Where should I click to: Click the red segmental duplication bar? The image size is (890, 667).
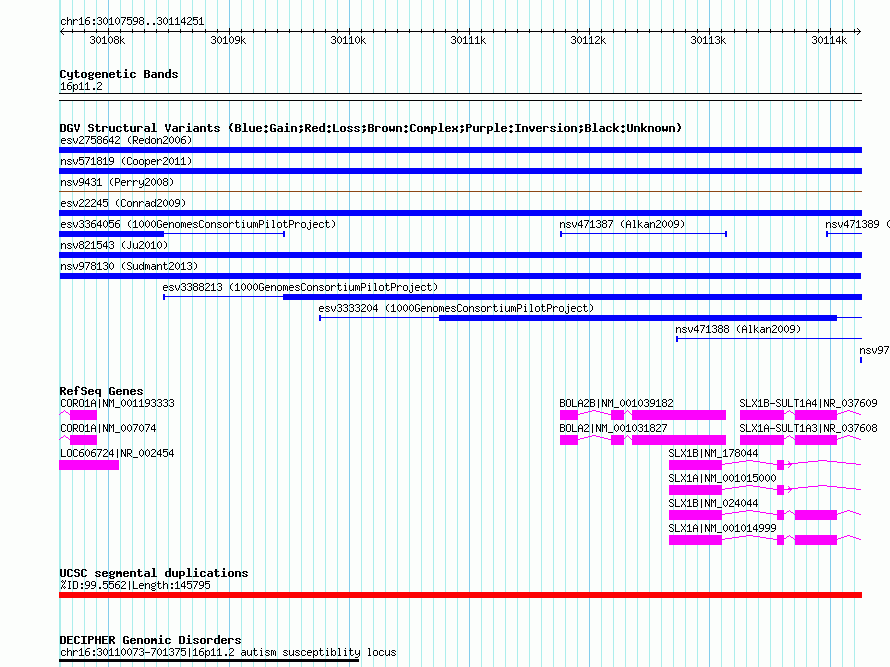click(460, 595)
